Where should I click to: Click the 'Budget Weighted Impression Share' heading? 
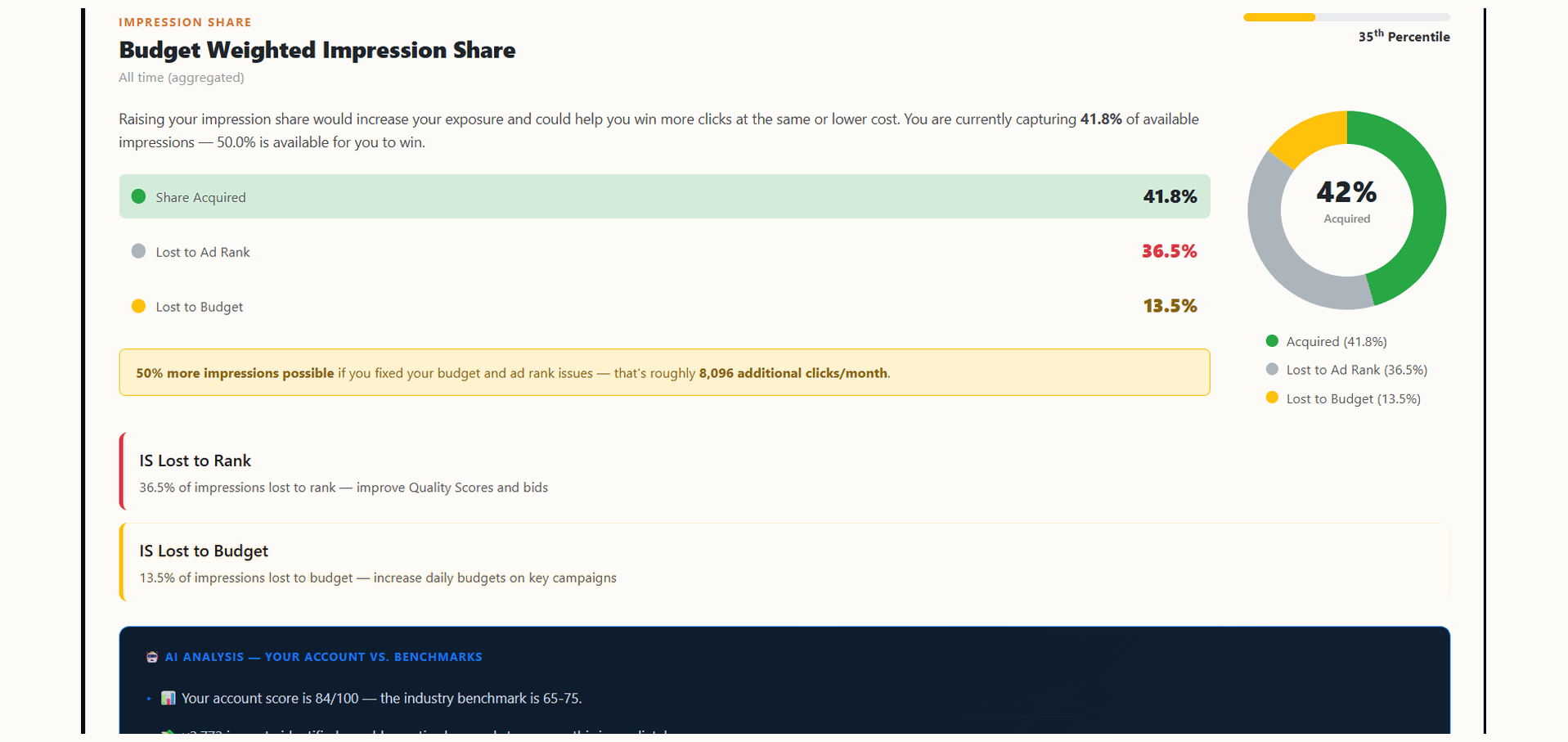click(x=317, y=50)
